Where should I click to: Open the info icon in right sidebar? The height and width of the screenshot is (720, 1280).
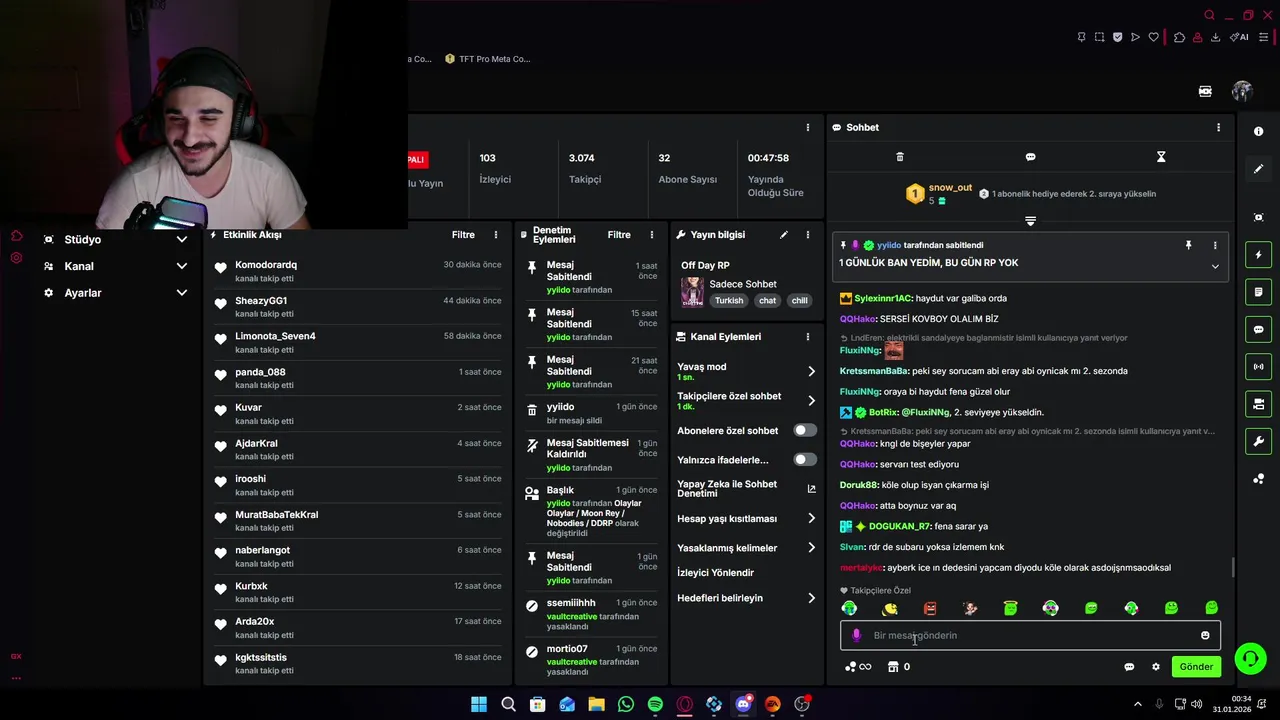click(1258, 132)
